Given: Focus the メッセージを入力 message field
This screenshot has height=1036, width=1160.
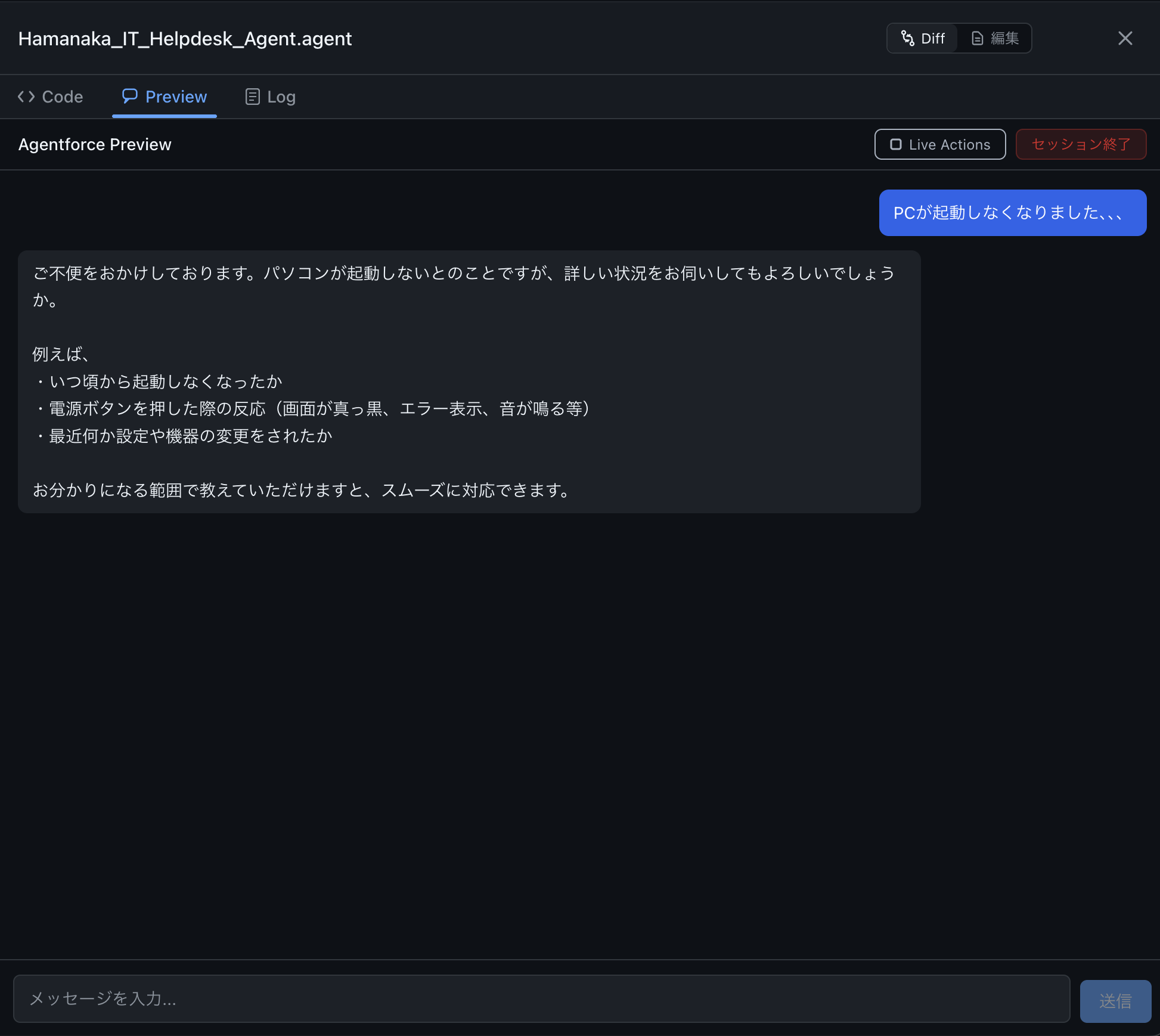Looking at the screenshot, I should pos(541,998).
